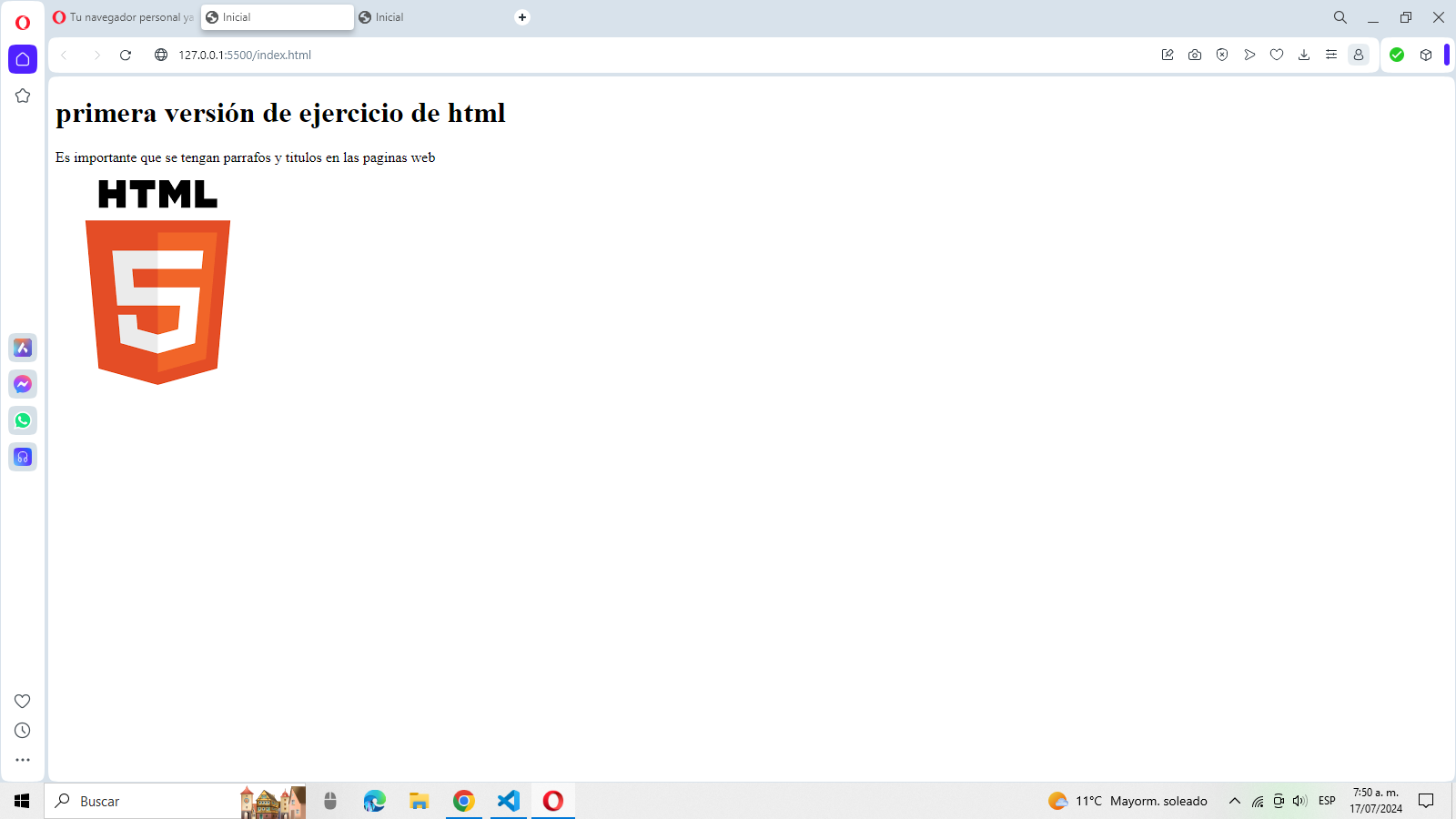The width and height of the screenshot is (1456, 819).
Task: Go forward to next page
Action: [96, 55]
